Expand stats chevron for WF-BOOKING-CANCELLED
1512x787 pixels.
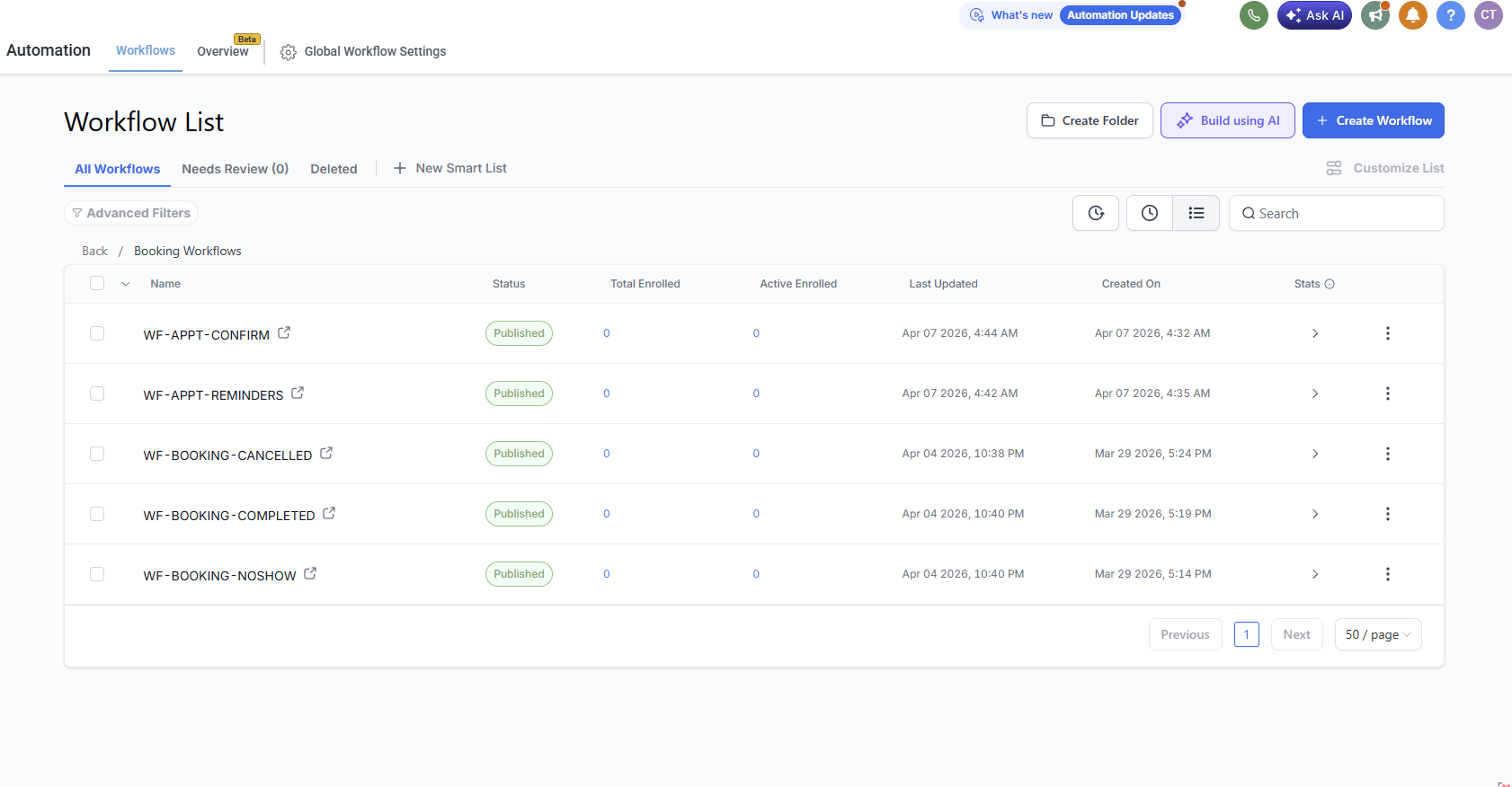pos(1315,454)
